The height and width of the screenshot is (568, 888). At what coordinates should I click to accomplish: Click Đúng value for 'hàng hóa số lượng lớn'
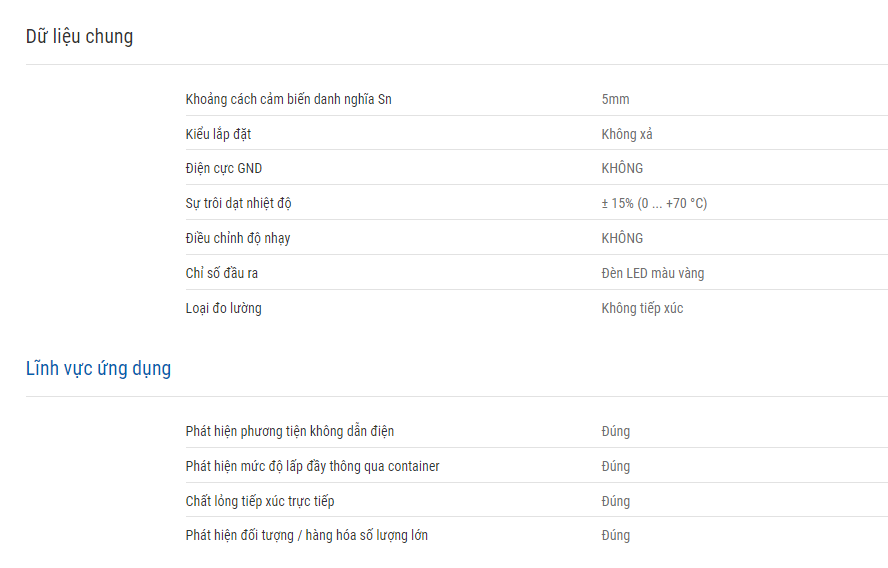click(x=616, y=536)
